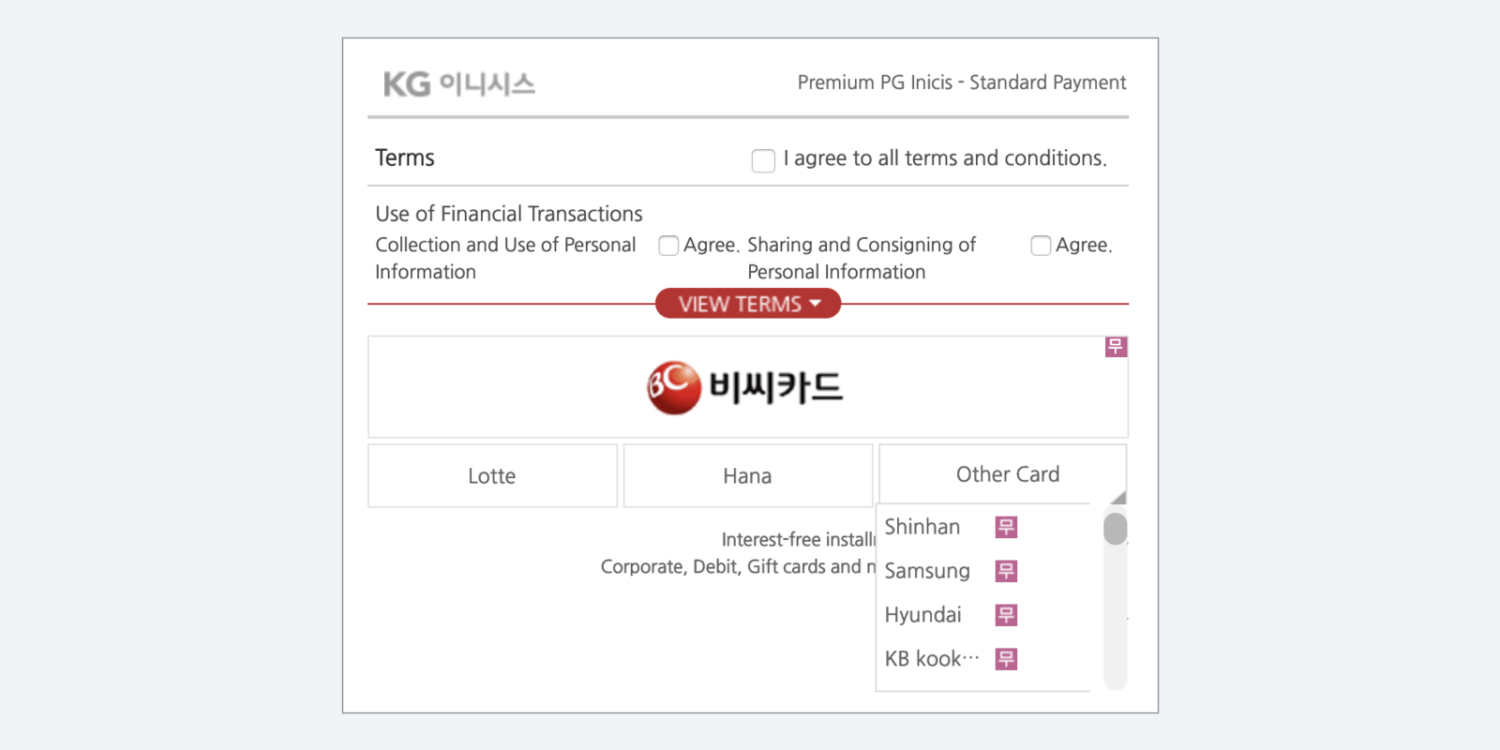
Task: Click the card list scrollbar thumb
Action: [1115, 528]
